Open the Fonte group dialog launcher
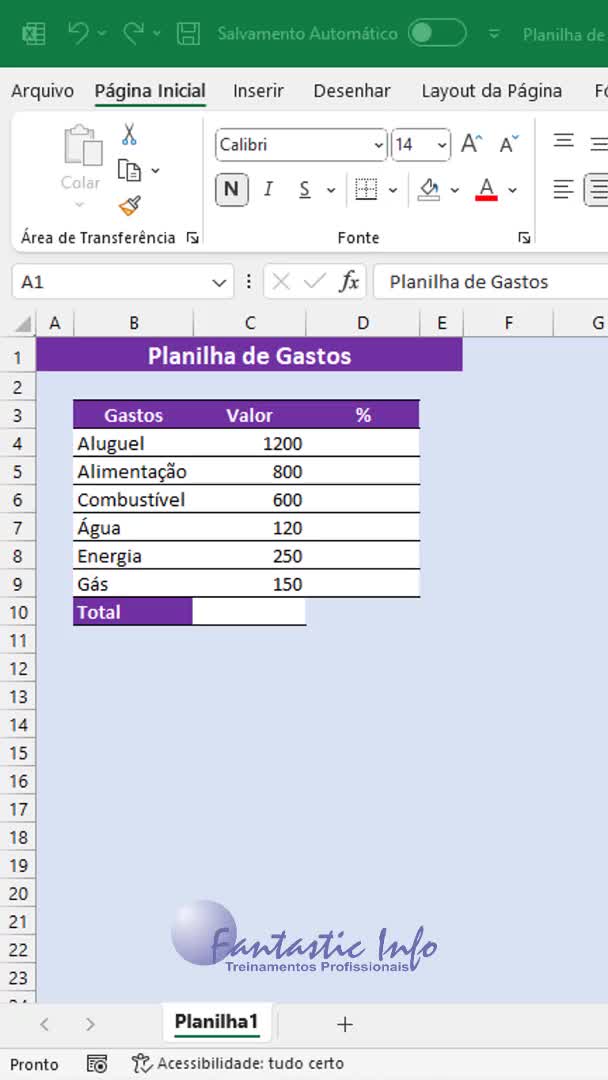 click(x=525, y=238)
